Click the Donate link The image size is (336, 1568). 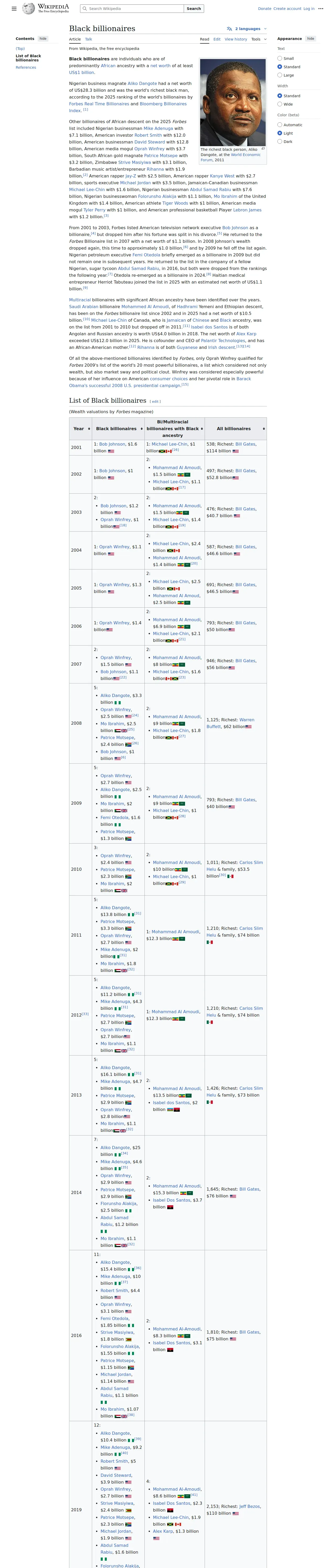coord(265,9)
